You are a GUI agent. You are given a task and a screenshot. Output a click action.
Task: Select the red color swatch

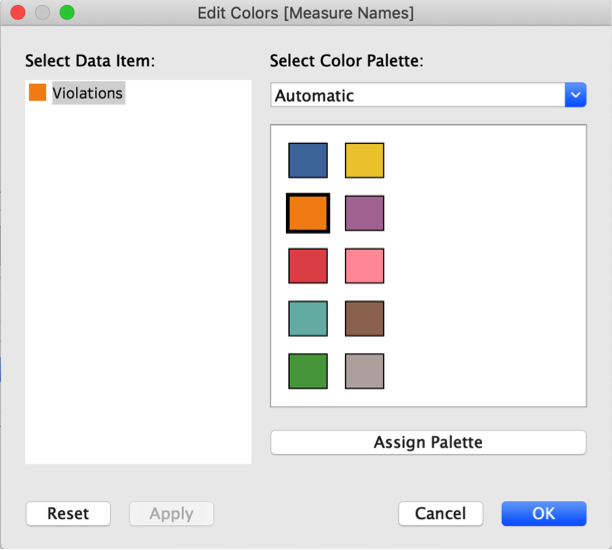click(x=307, y=266)
